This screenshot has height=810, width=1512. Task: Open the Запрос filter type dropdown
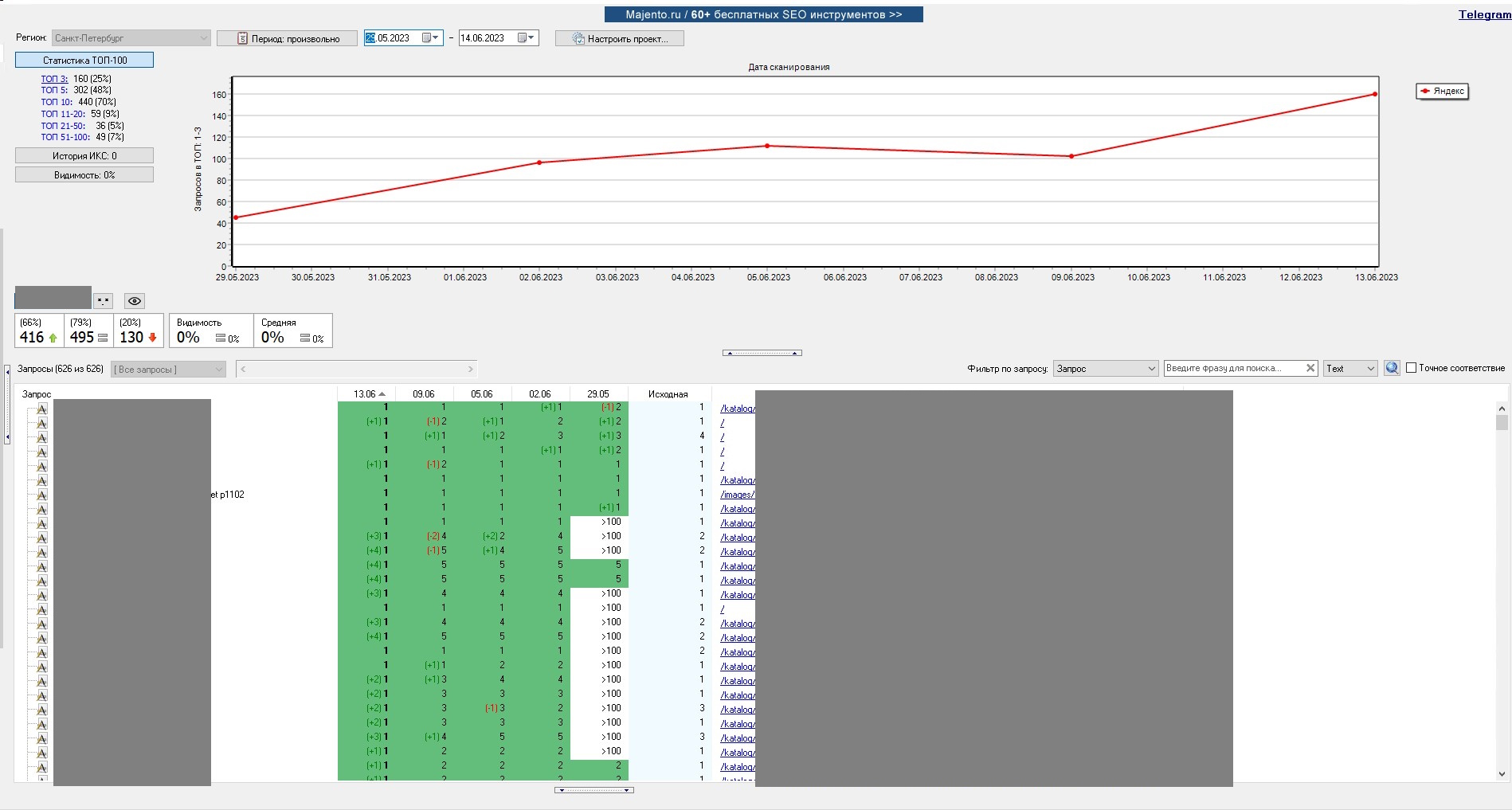pos(1105,369)
